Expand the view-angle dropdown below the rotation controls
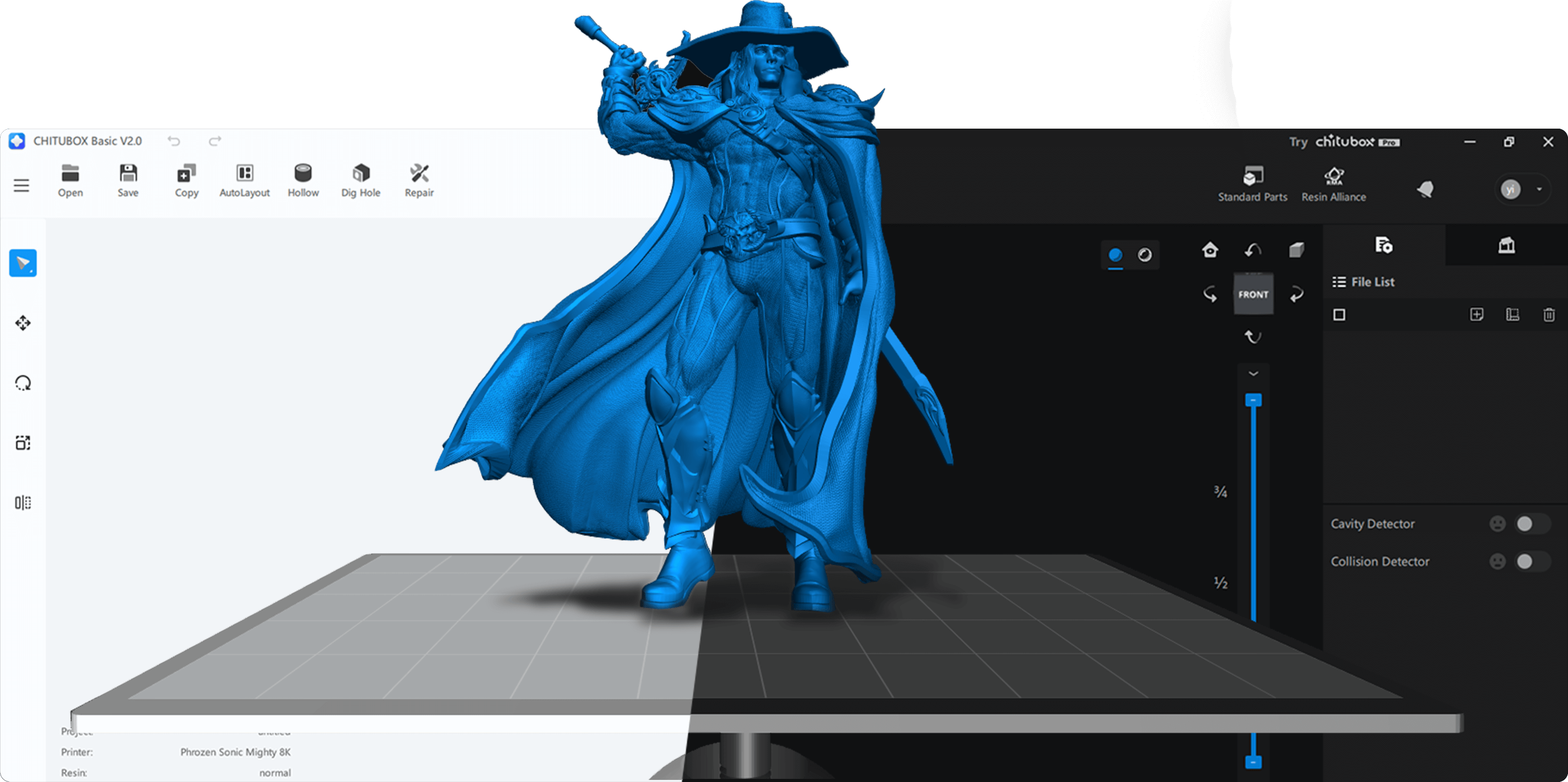The width and height of the screenshot is (1568, 782). tap(1253, 373)
